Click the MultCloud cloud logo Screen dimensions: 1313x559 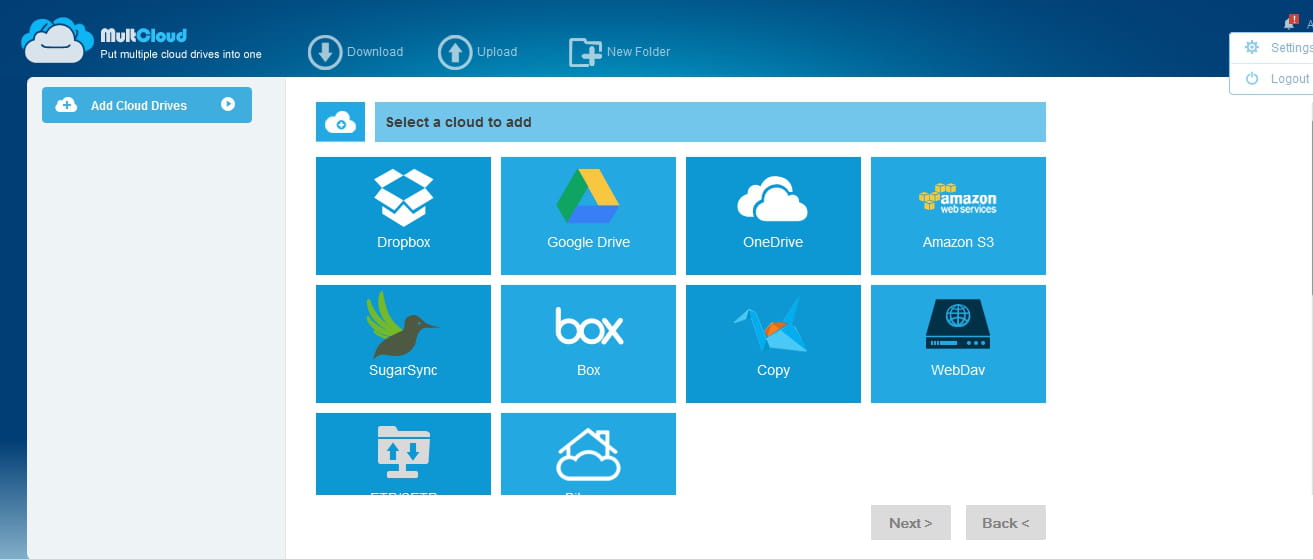(58, 40)
